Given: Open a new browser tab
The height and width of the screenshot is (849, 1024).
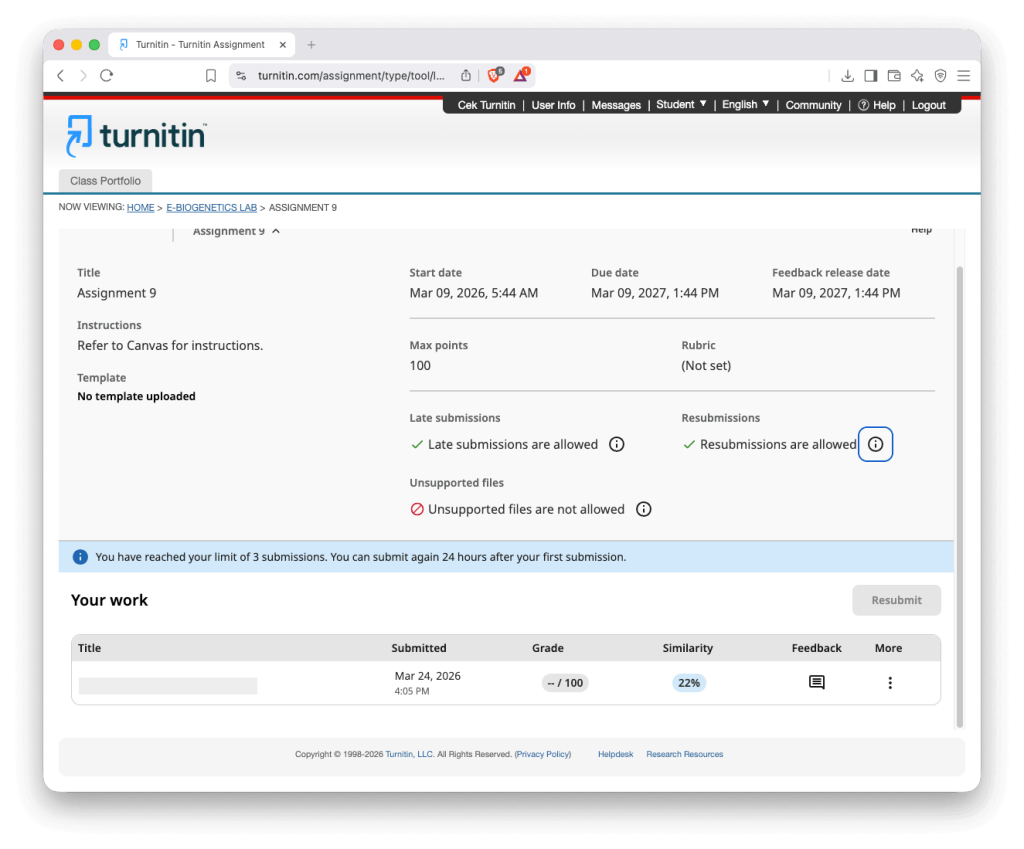Looking at the screenshot, I should 312,44.
